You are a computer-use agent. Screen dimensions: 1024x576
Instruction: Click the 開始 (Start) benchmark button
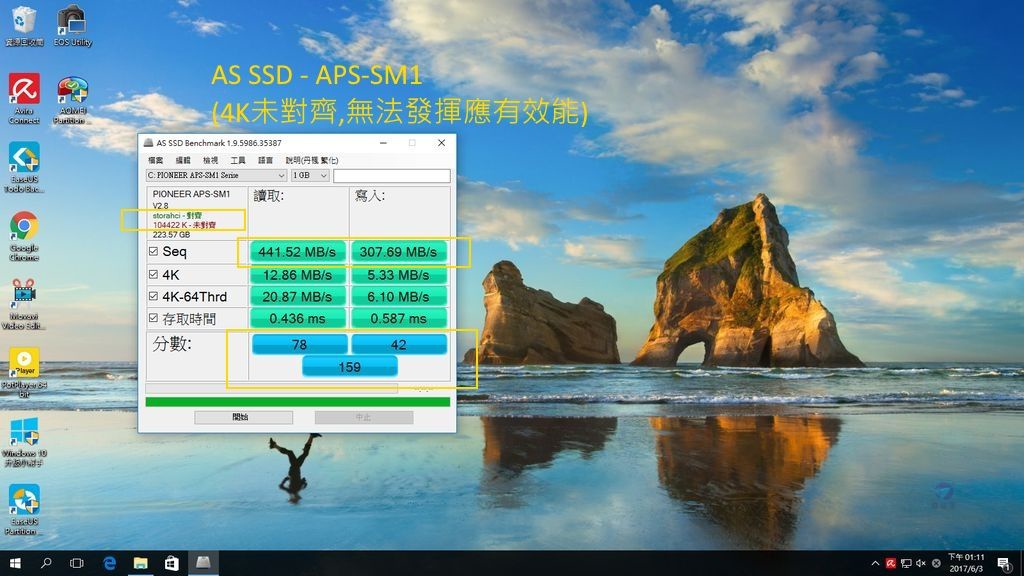[x=244, y=417]
